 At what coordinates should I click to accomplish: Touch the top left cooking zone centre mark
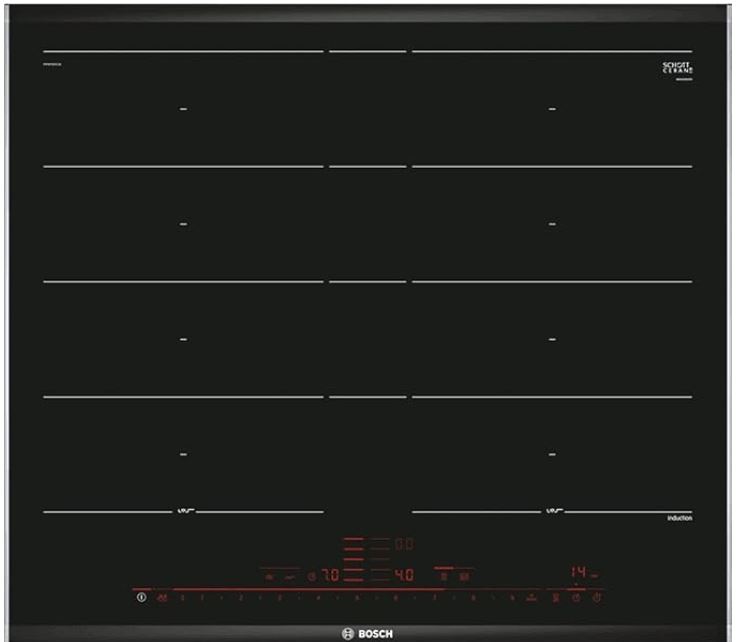click(184, 109)
